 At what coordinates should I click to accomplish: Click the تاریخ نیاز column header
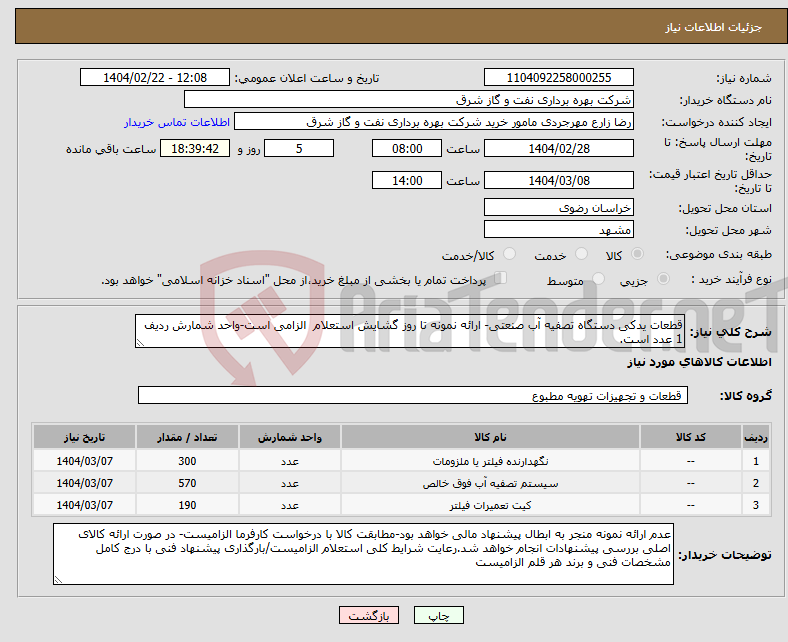coord(84,437)
